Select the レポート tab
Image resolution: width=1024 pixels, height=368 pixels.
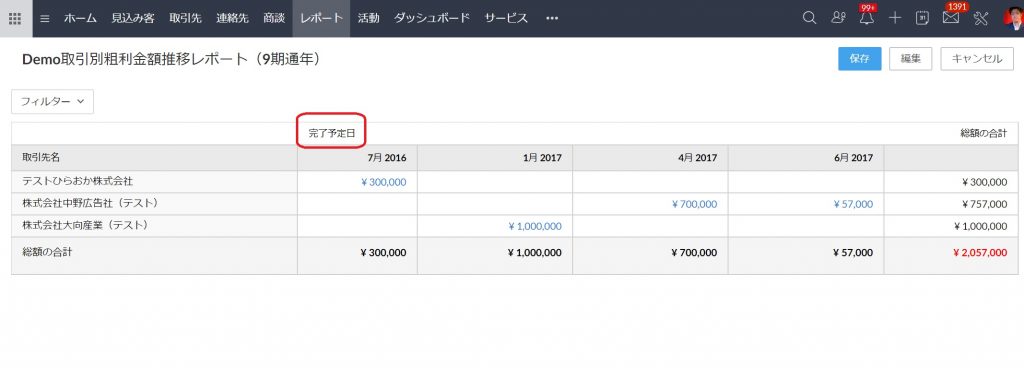pos(321,18)
